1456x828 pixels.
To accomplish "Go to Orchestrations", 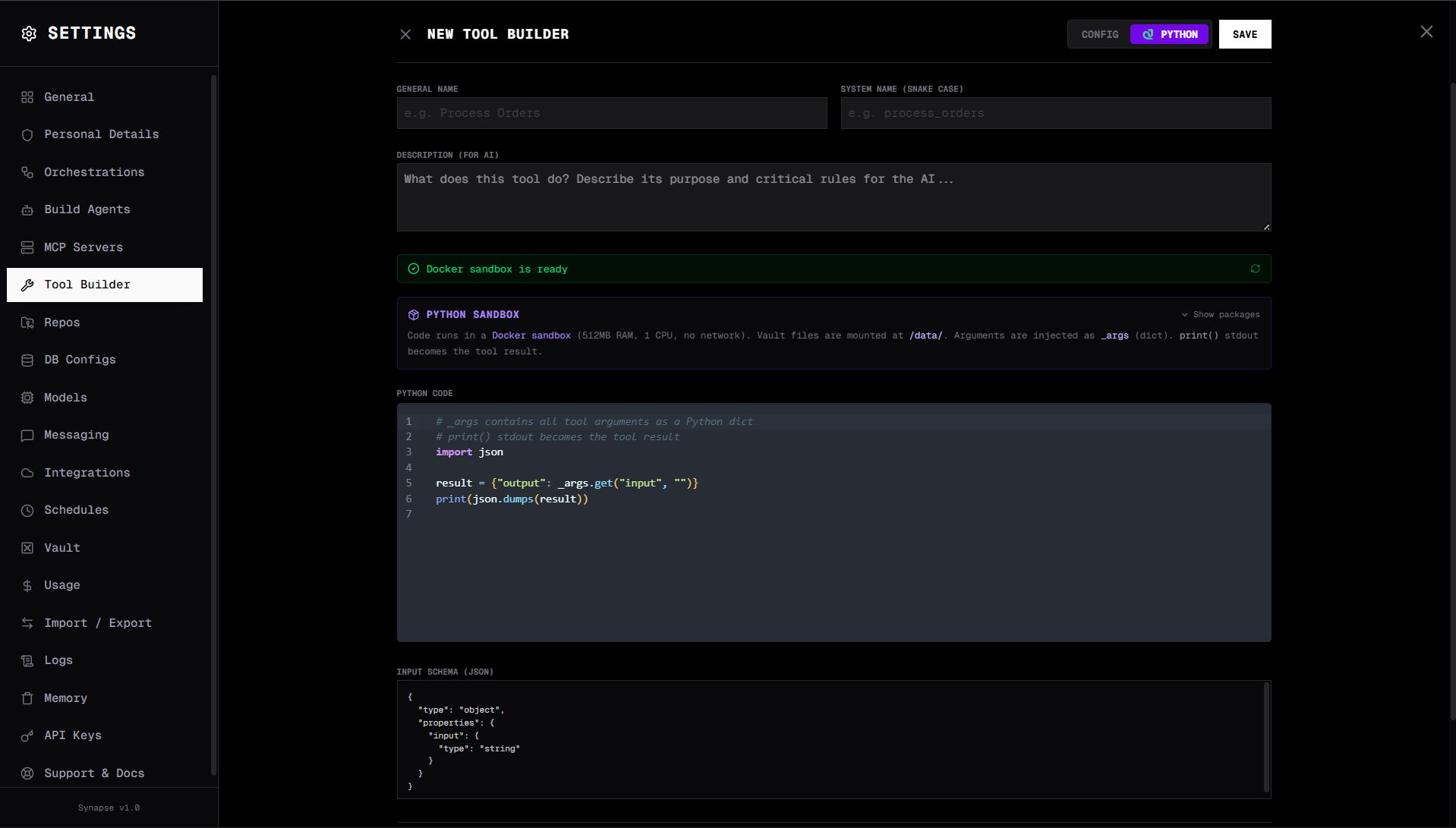I will tap(105, 172).
